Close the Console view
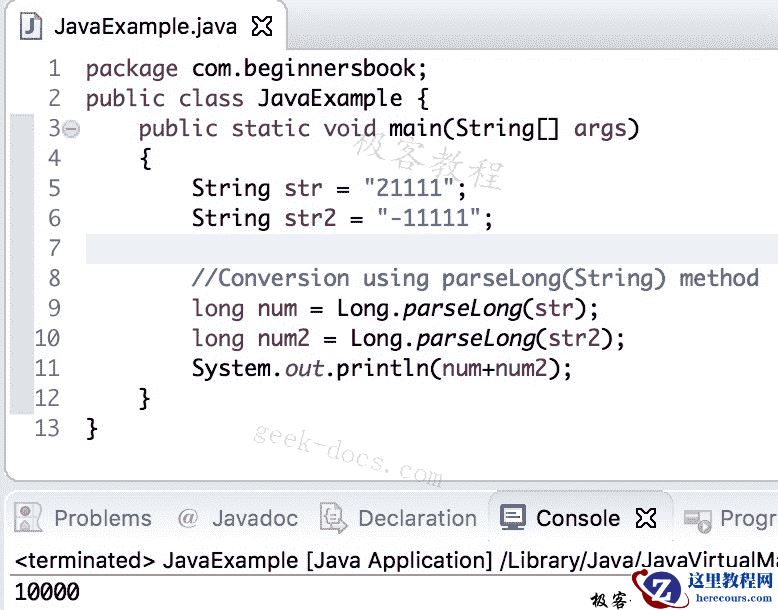 (646, 518)
